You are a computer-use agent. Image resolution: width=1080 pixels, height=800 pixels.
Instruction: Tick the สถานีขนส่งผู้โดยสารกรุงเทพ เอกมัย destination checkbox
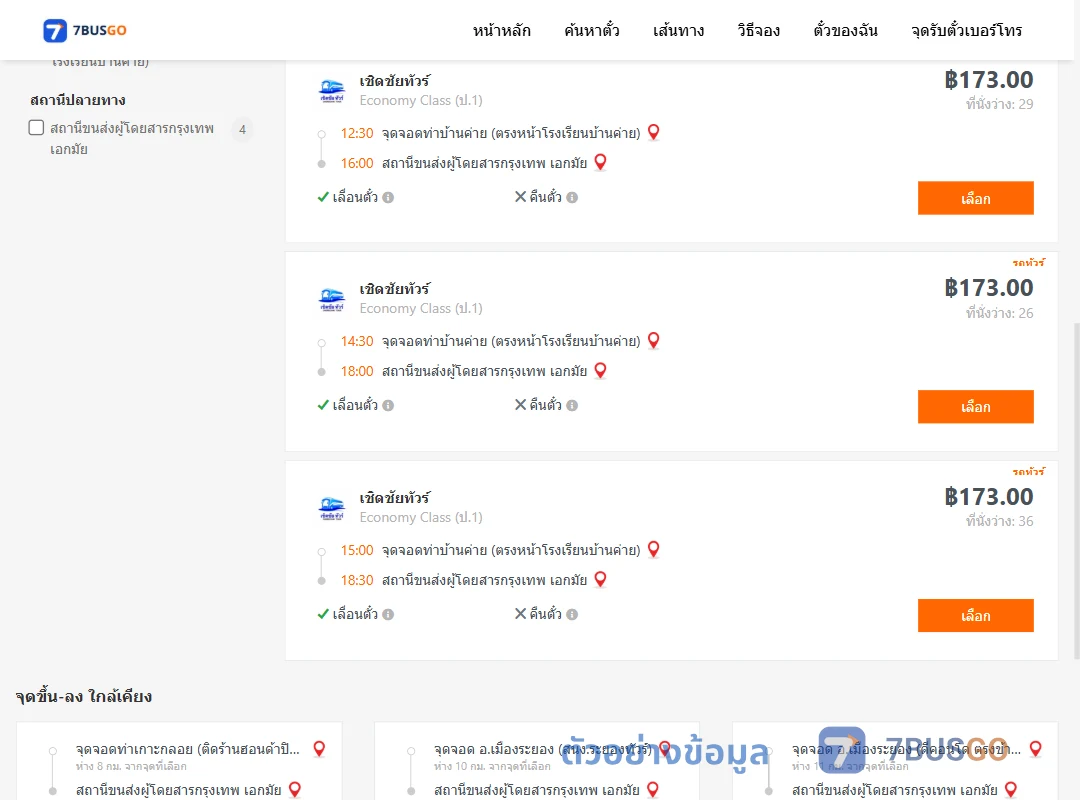pos(37,127)
